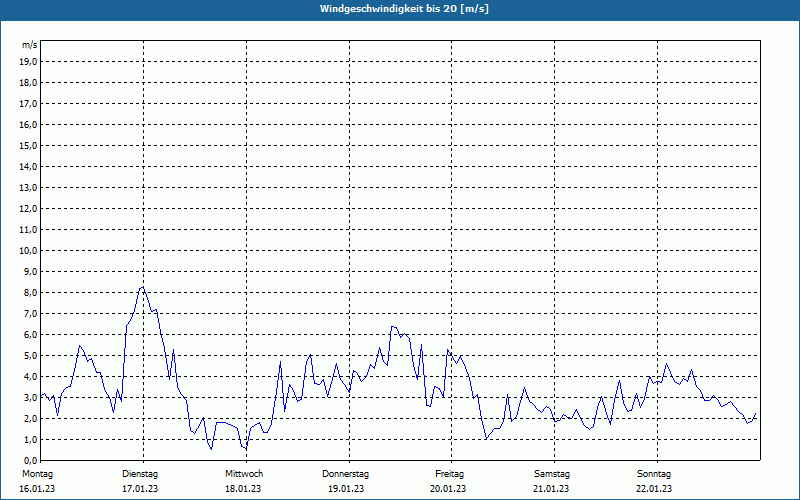The image size is (800, 500).
Task: Click the 8,0 y-axis label
Action: [x=30, y=293]
